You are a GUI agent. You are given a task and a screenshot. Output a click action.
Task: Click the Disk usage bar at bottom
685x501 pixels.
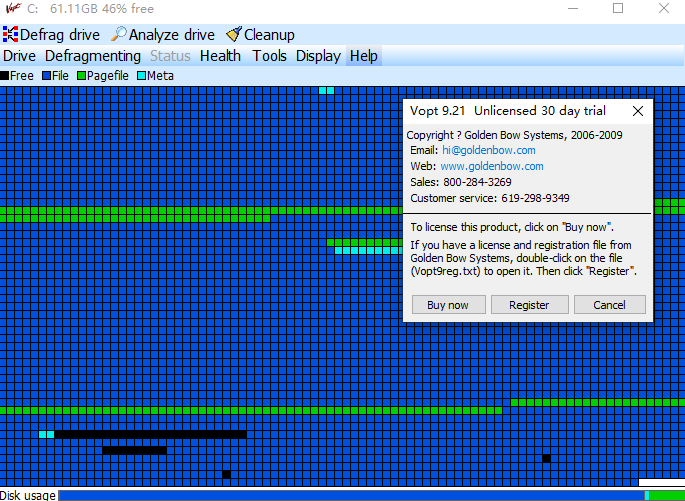(350, 495)
